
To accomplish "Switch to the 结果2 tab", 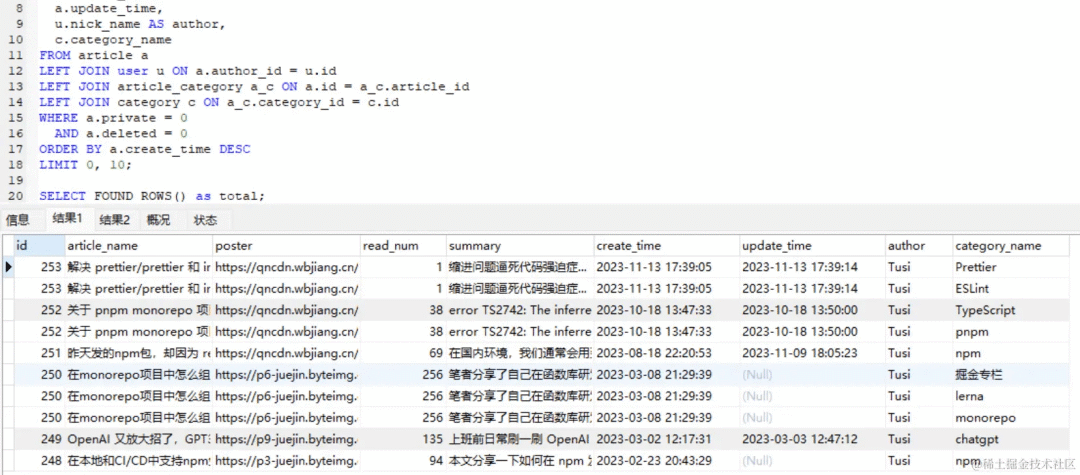I will coord(114,220).
